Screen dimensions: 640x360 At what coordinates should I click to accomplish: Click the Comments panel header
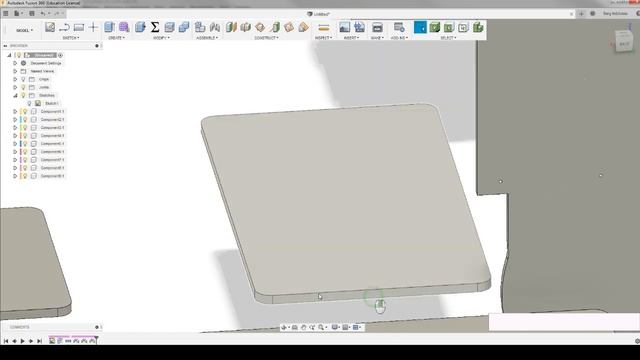pos(51,327)
